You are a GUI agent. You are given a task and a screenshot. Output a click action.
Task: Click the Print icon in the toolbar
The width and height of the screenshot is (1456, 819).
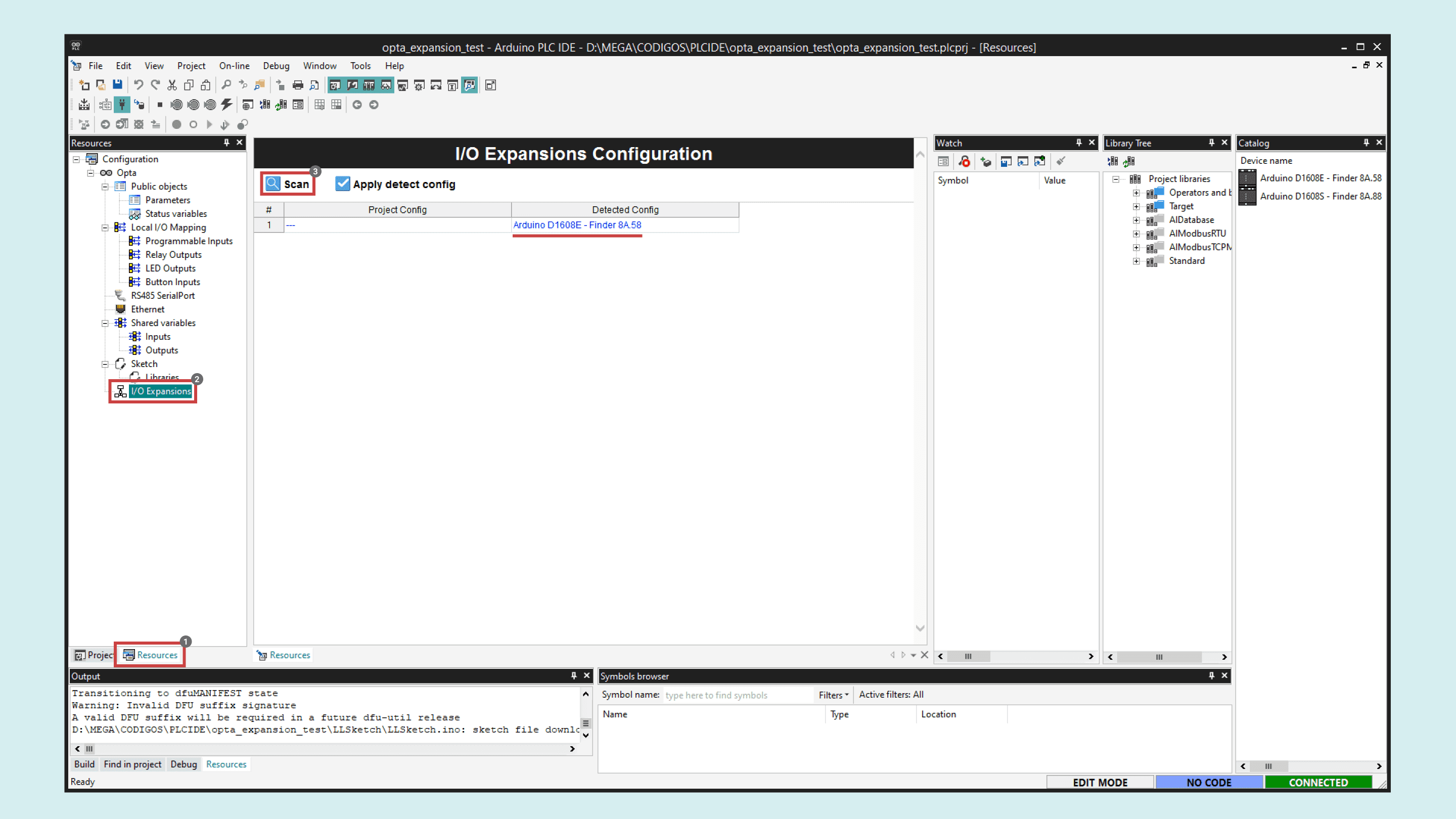point(298,85)
